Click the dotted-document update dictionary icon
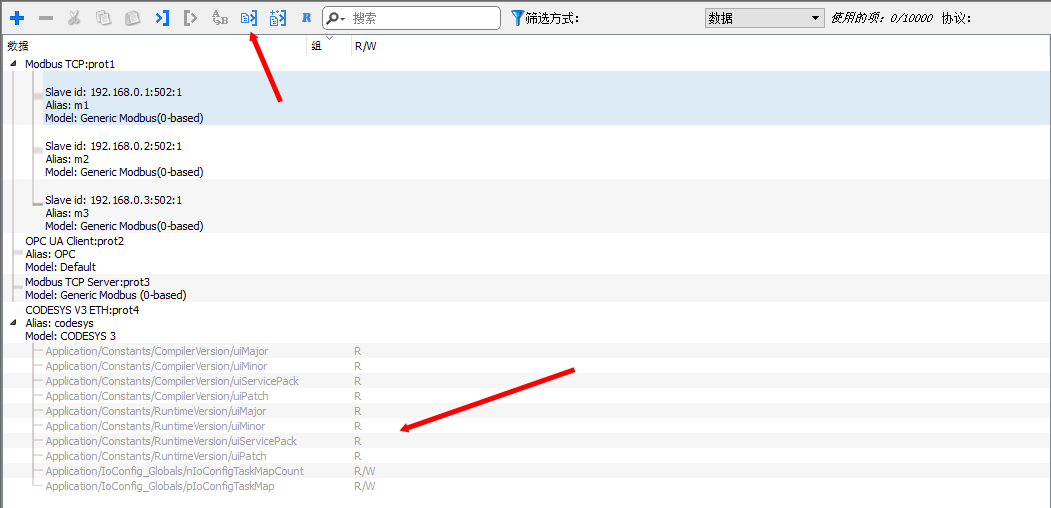Screen dimensions: 1051x508 click(277, 18)
